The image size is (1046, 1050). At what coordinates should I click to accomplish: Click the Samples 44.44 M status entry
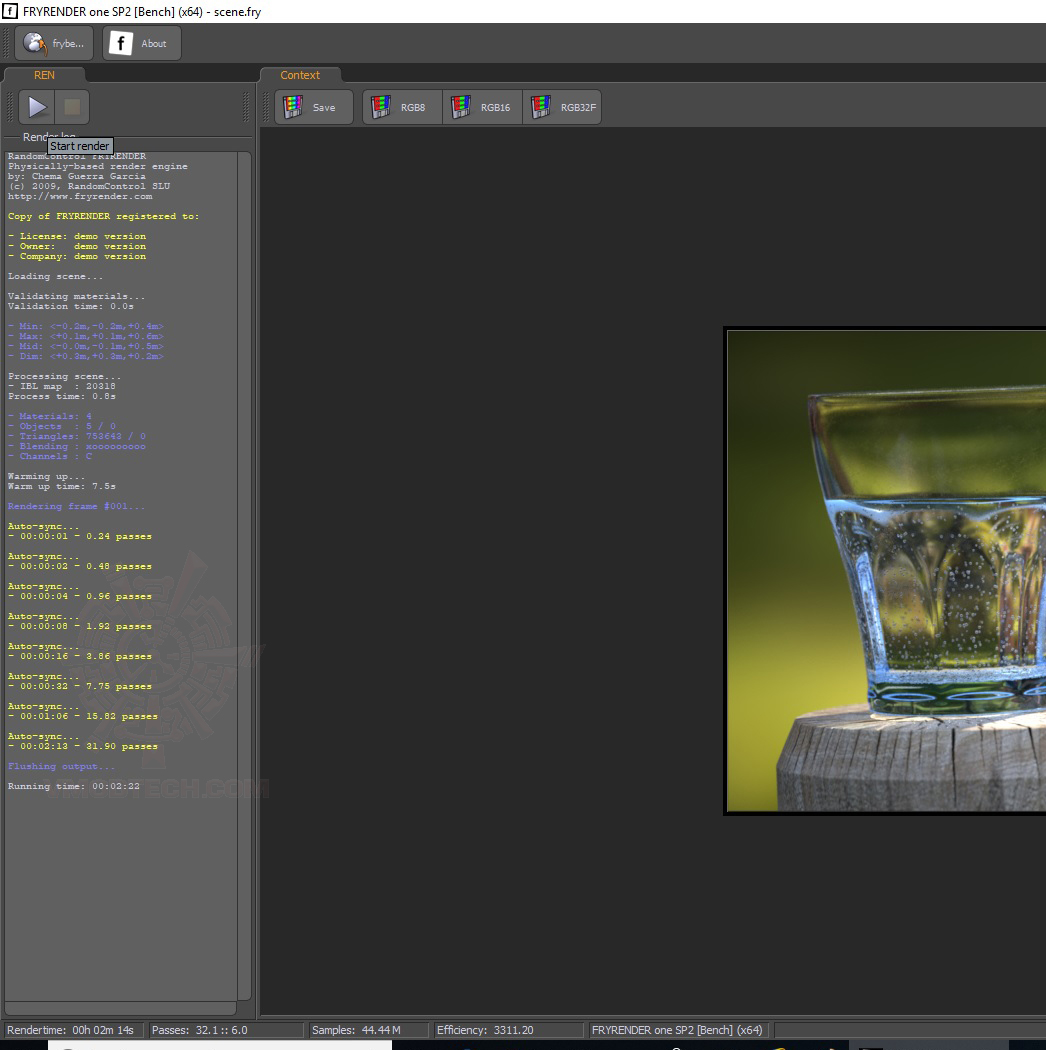click(x=367, y=1030)
